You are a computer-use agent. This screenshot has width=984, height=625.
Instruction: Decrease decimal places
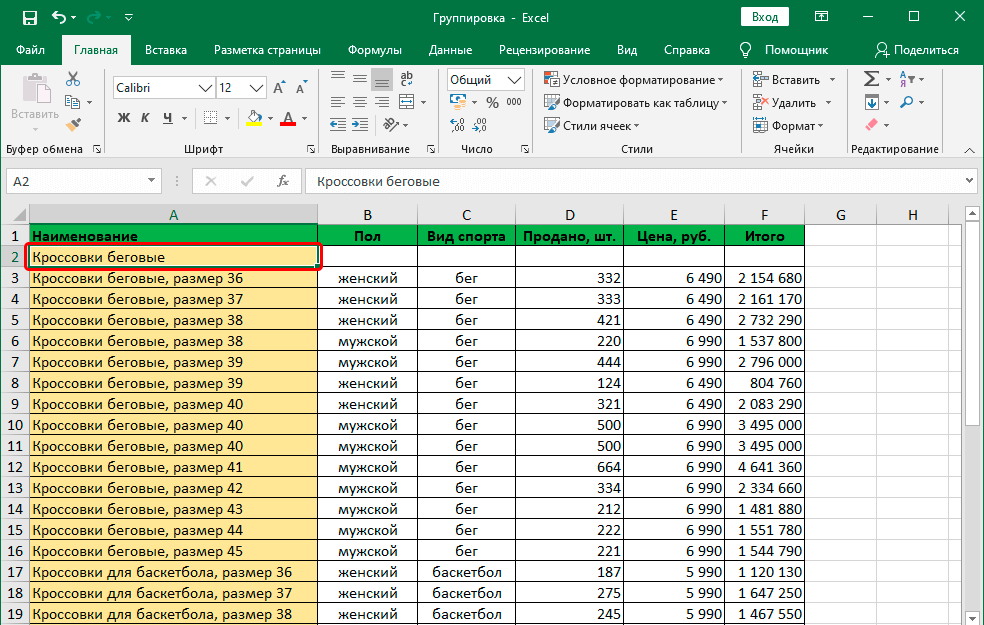(479, 125)
